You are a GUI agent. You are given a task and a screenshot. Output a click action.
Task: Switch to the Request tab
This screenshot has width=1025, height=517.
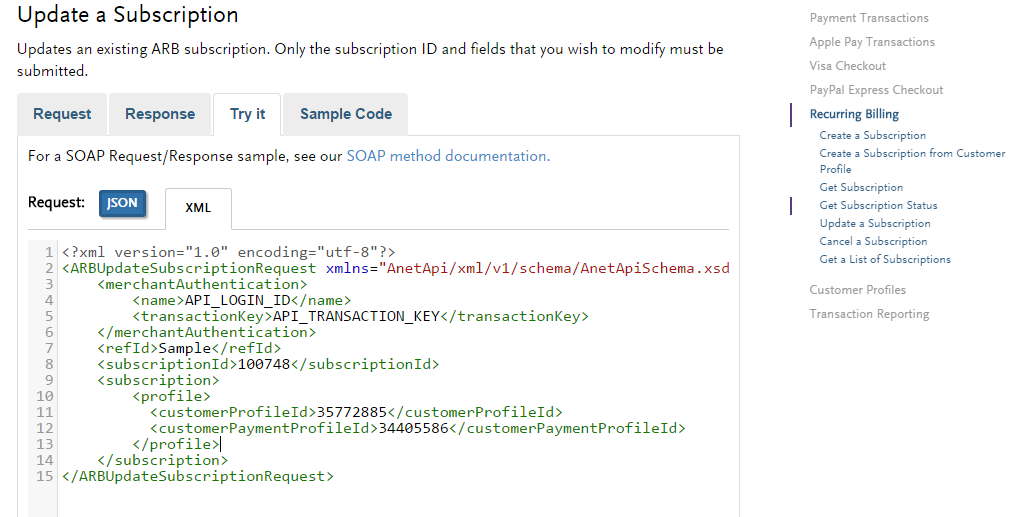point(62,114)
